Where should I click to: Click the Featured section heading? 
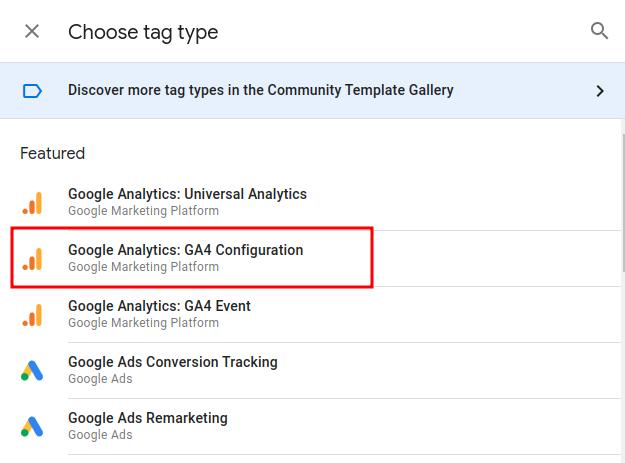tap(53, 153)
